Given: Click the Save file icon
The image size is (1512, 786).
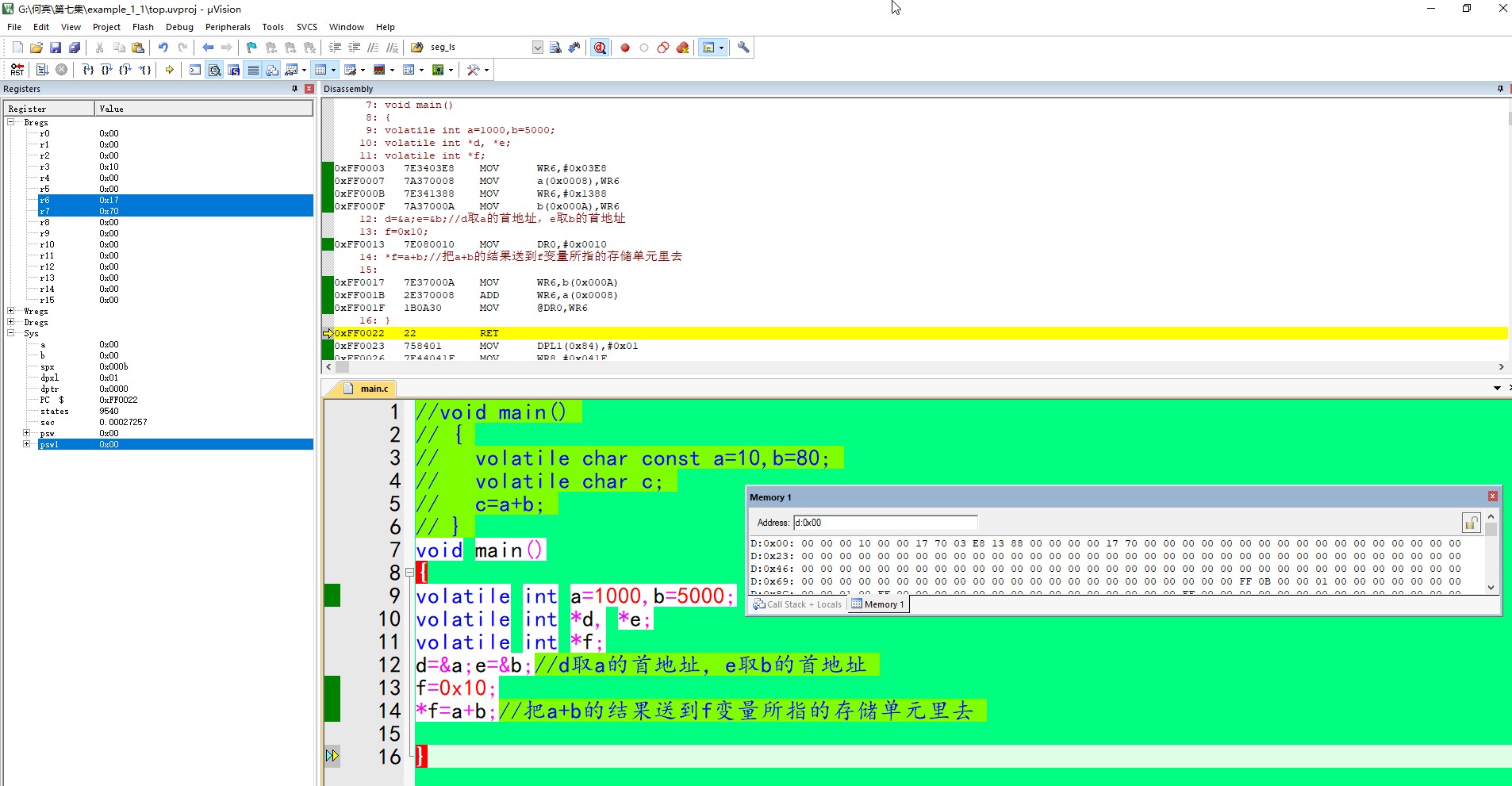Looking at the screenshot, I should 56,48.
